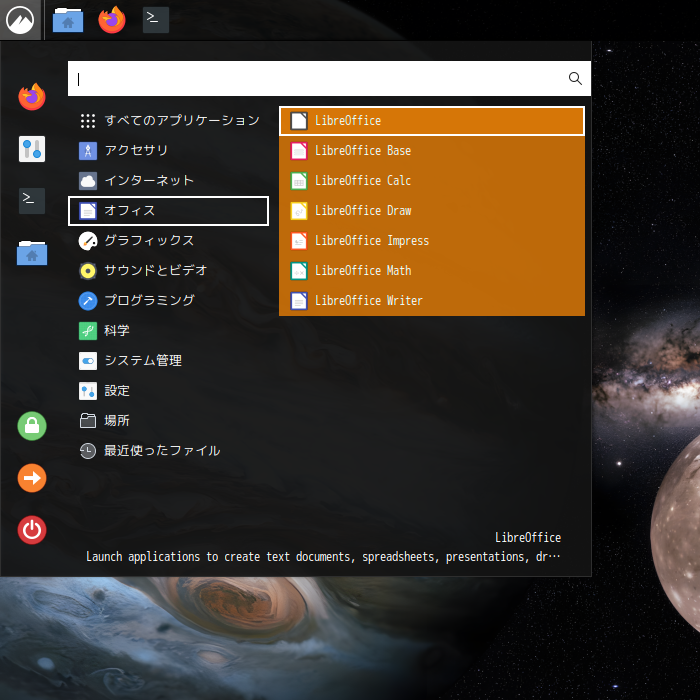The height and width of the screenshot is (700, 700).
Task: Select the 設定 category
Action: pyautogui.click(x=169, y=391)
